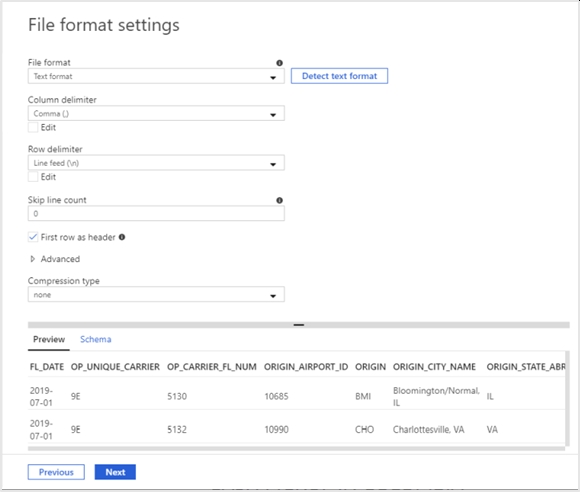Uncheck First row as header
580x492 pixels.
[x=33, y=237]
